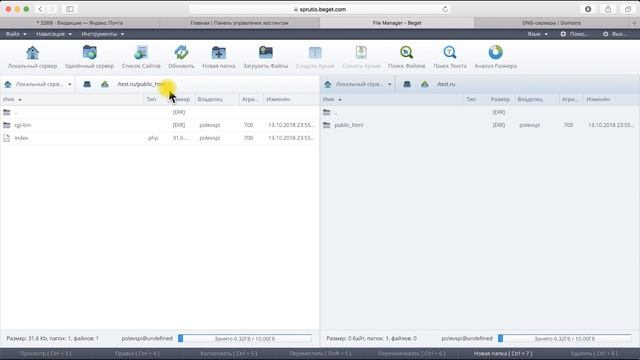Click left panel disk usage bar
The image size is (640, 360).
[245, 338]
